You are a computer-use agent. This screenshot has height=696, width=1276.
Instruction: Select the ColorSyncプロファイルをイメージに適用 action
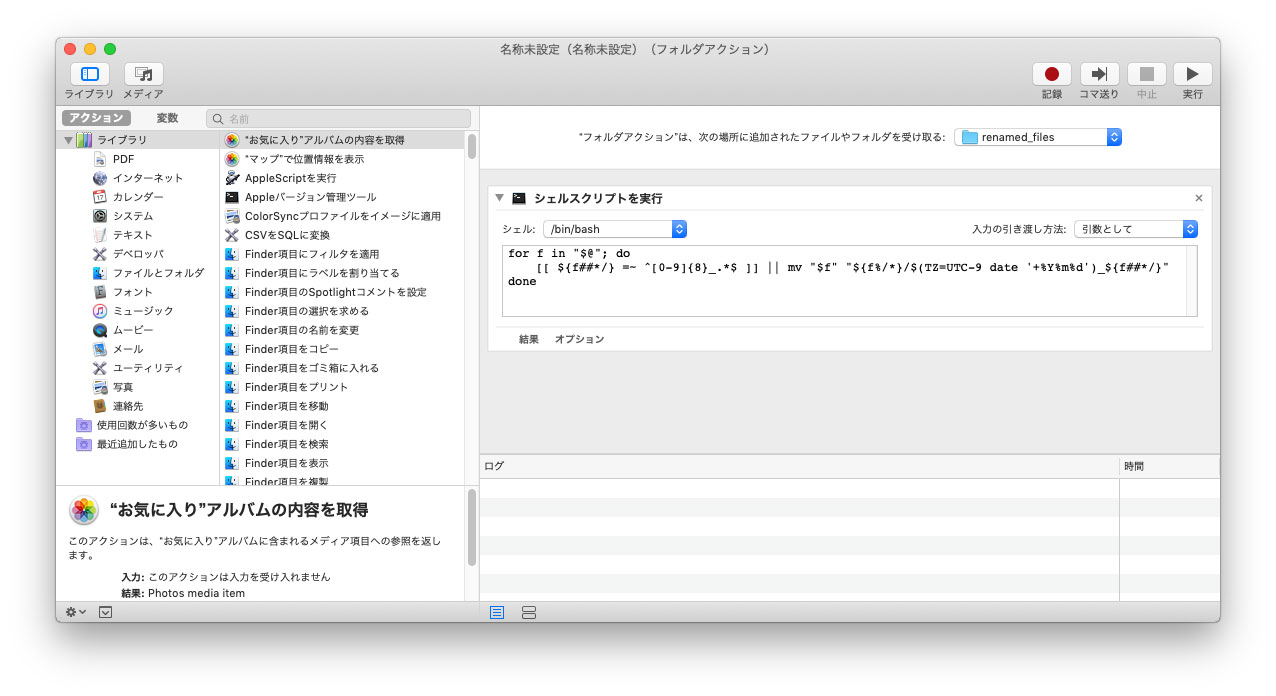click(342, 216)
